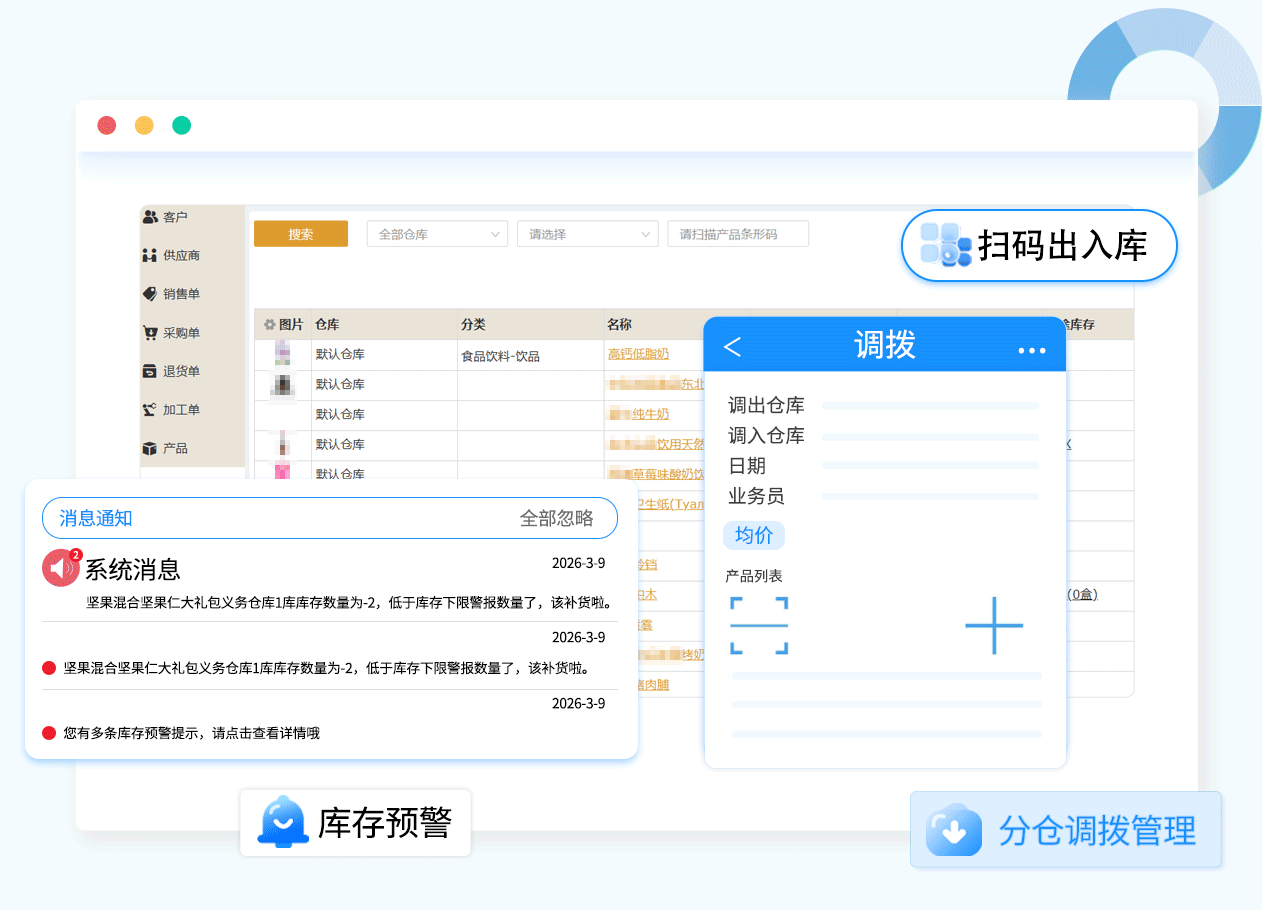Open 销售单 in the sidebar

pyautogui.click(x=181, y=294)
